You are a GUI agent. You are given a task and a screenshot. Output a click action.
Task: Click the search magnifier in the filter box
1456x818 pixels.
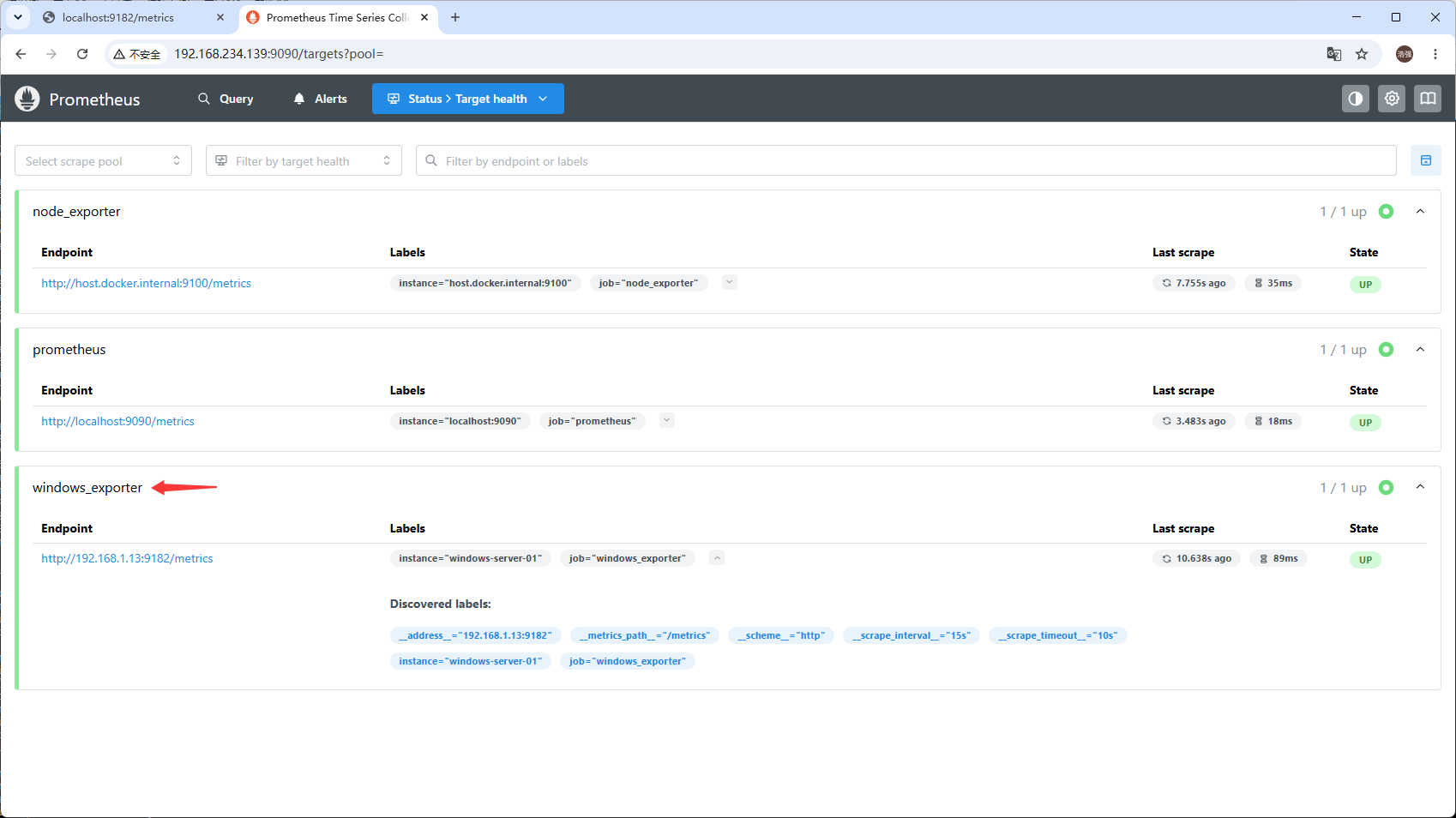(x=431, y=160)
